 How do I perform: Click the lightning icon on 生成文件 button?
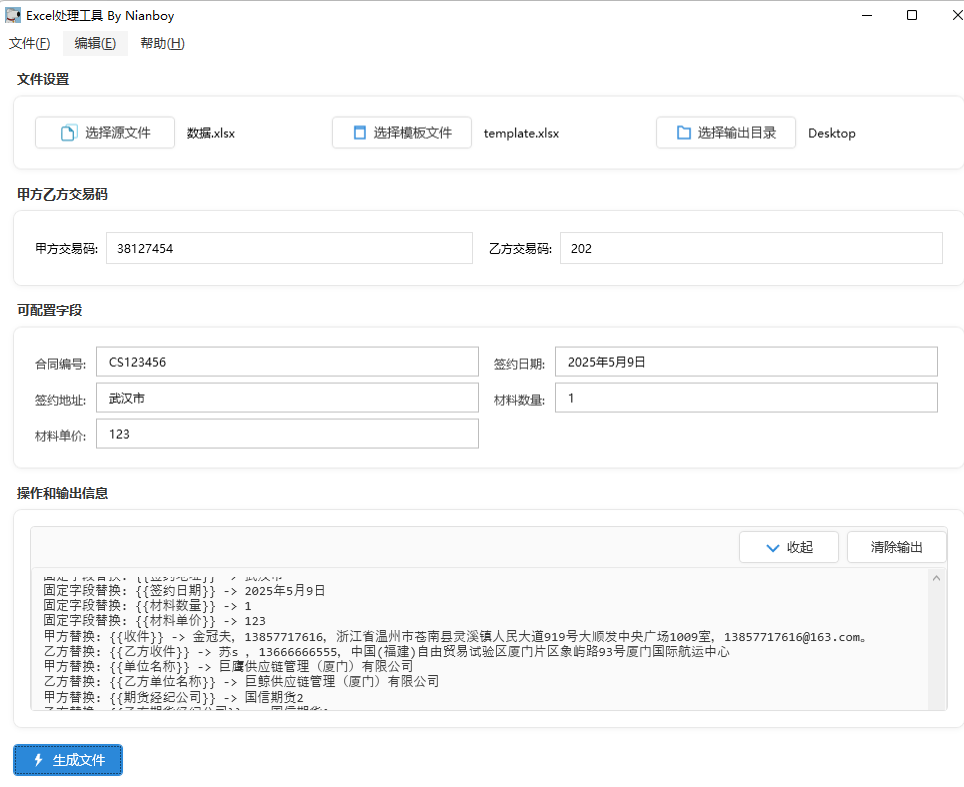[x=38, y=760]
